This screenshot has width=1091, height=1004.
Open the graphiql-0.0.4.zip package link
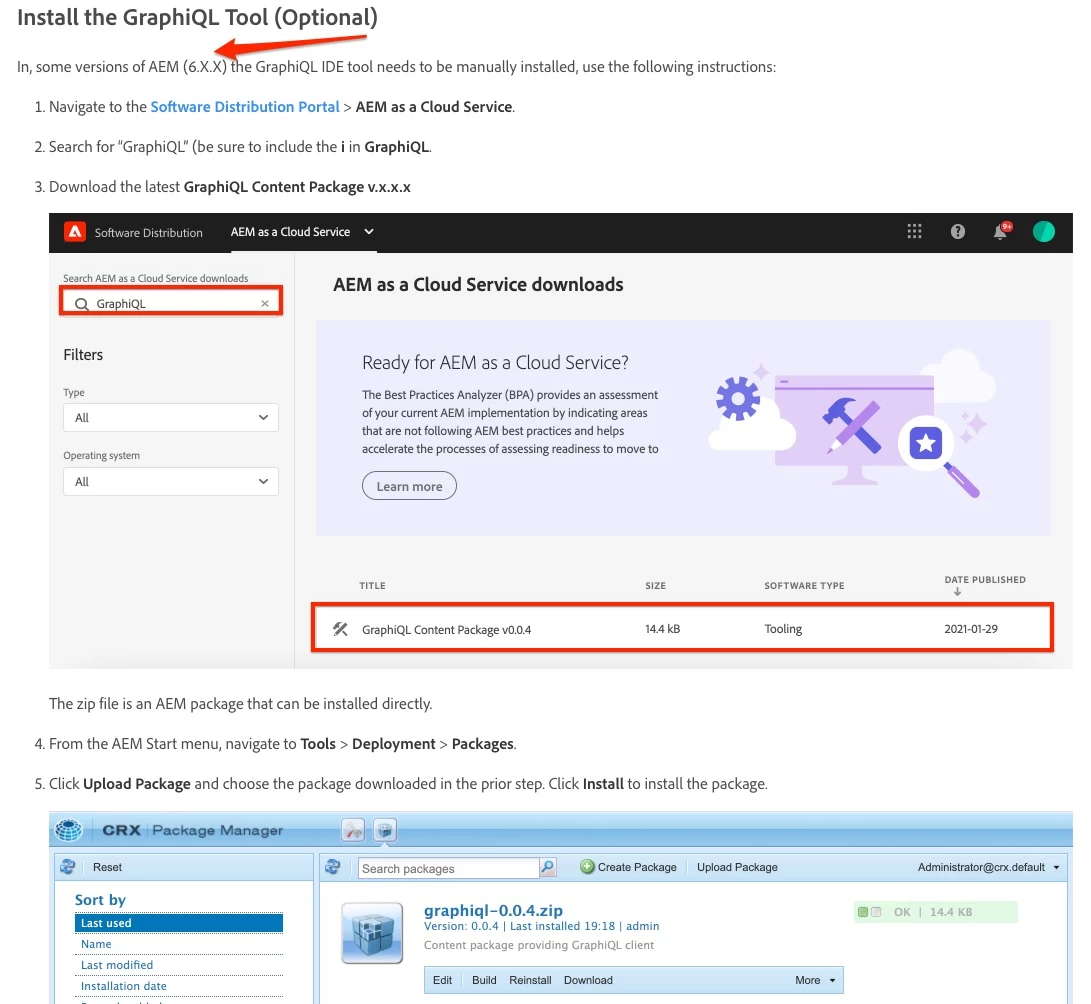pyautogui.click(x=493, y=910)
